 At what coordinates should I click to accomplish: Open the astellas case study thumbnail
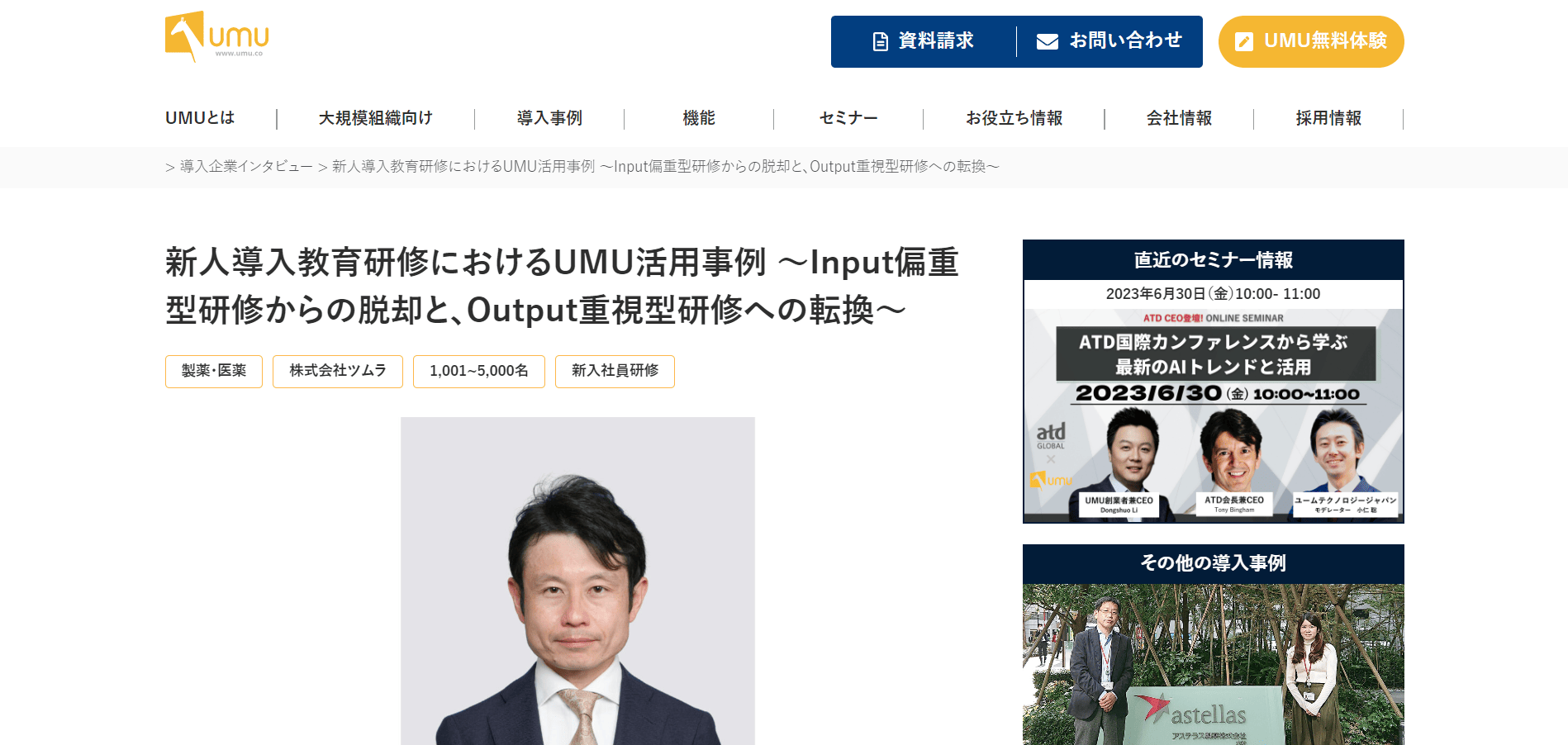pyautogui.click(x=1214, y=665)
